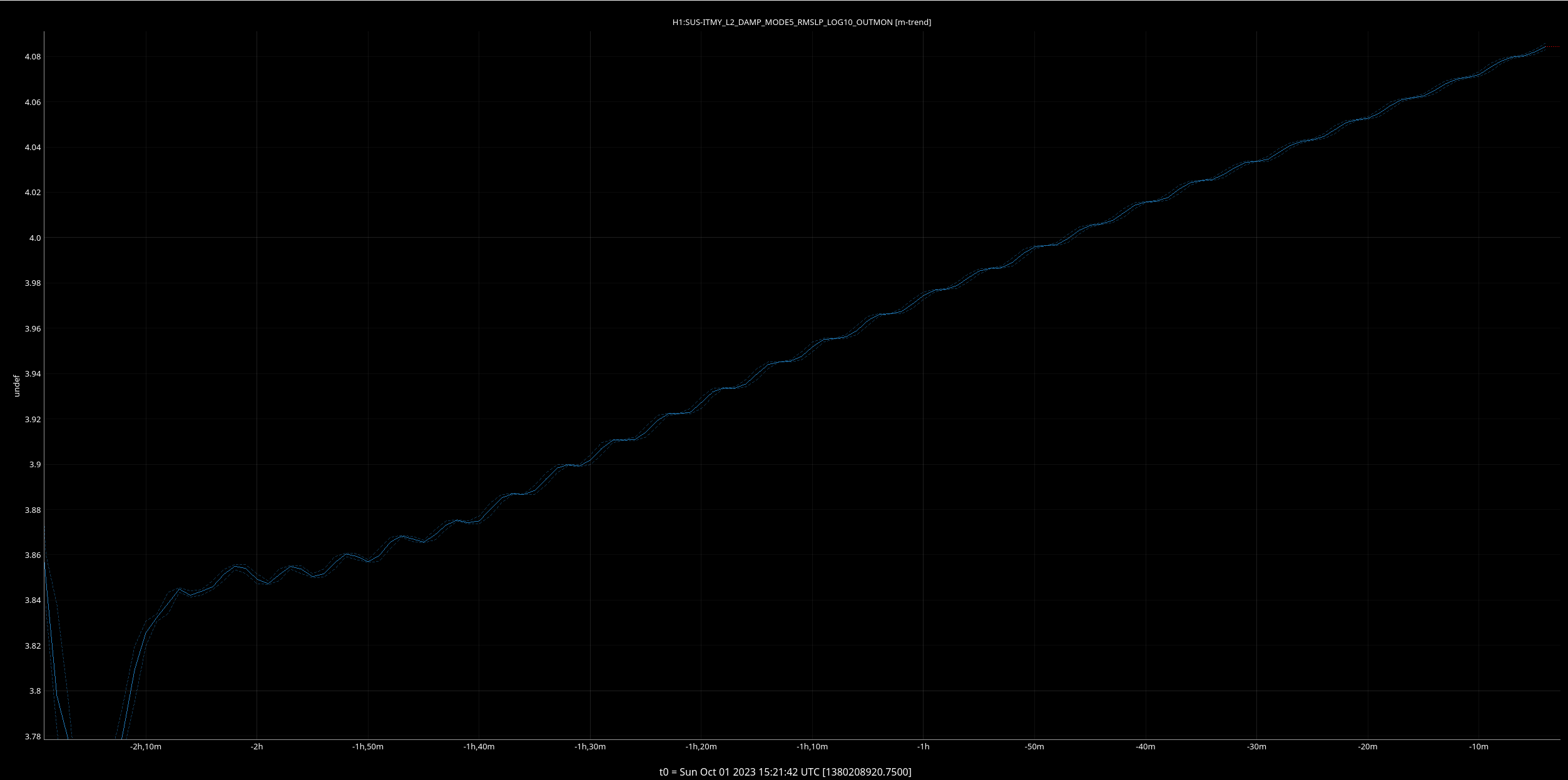
Task: Click the t0 timestamp label below plot
Action: [x=785, y=772]
